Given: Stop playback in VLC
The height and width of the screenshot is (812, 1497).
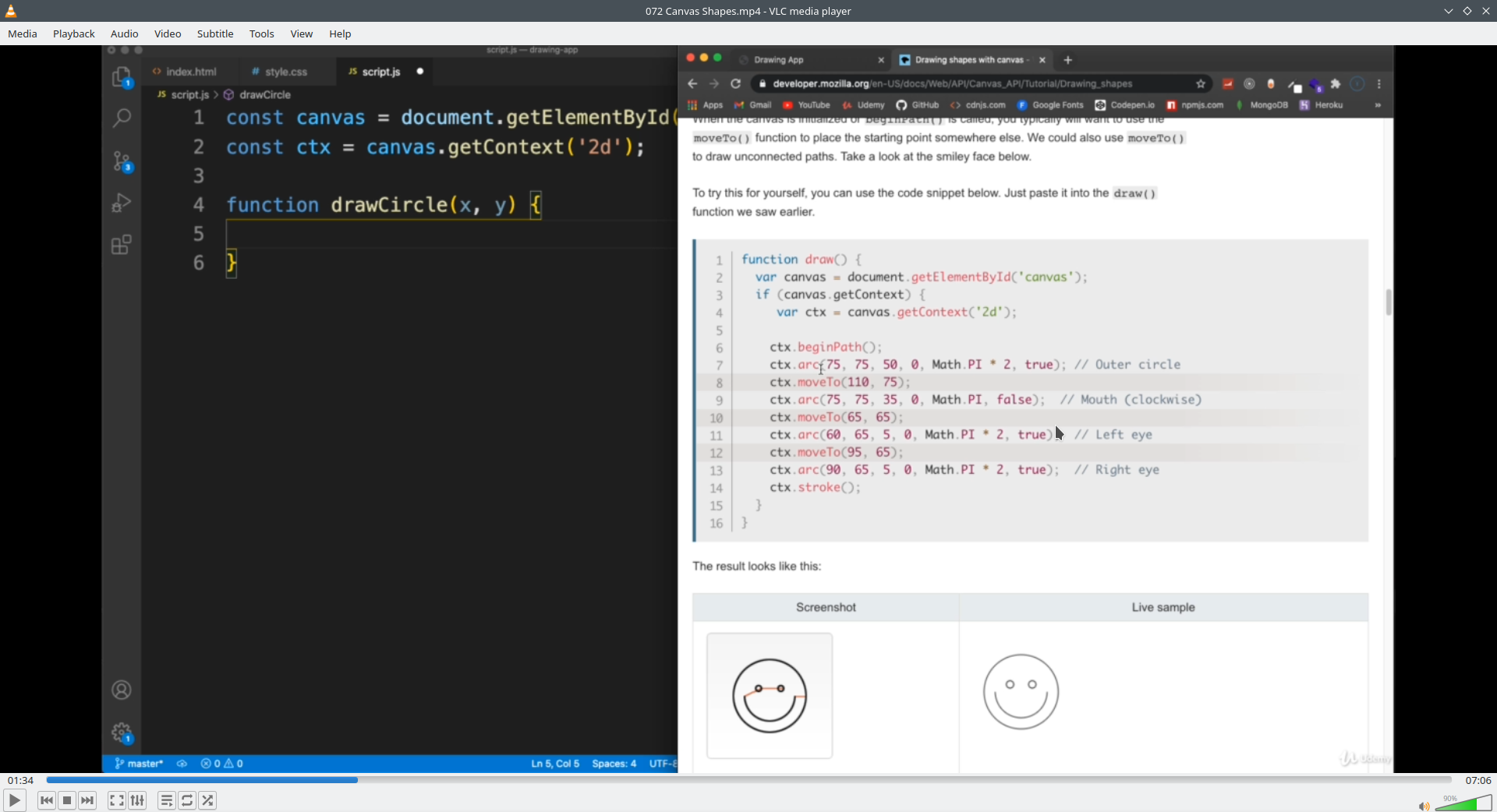Looking at the screenshot, I should 67,800.
